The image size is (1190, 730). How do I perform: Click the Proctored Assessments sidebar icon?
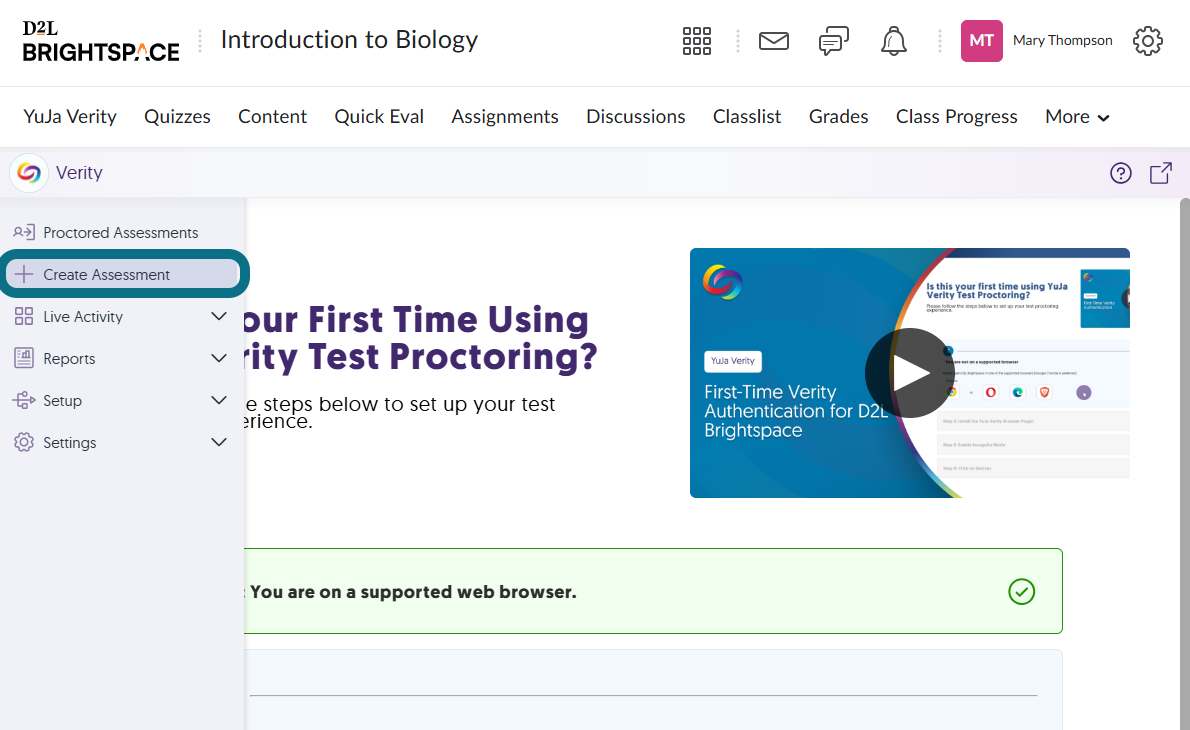tap(24, 232)
